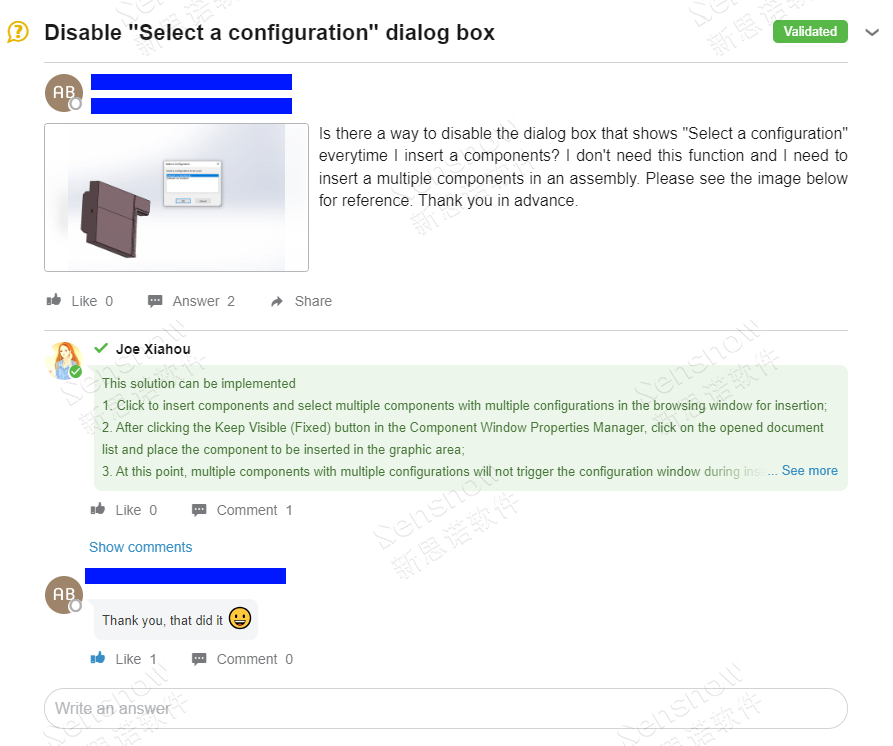Viewport: 893px width, 746px height.
Task: Click the grinning emoji in the reply
Action: [x=239, y=619]
